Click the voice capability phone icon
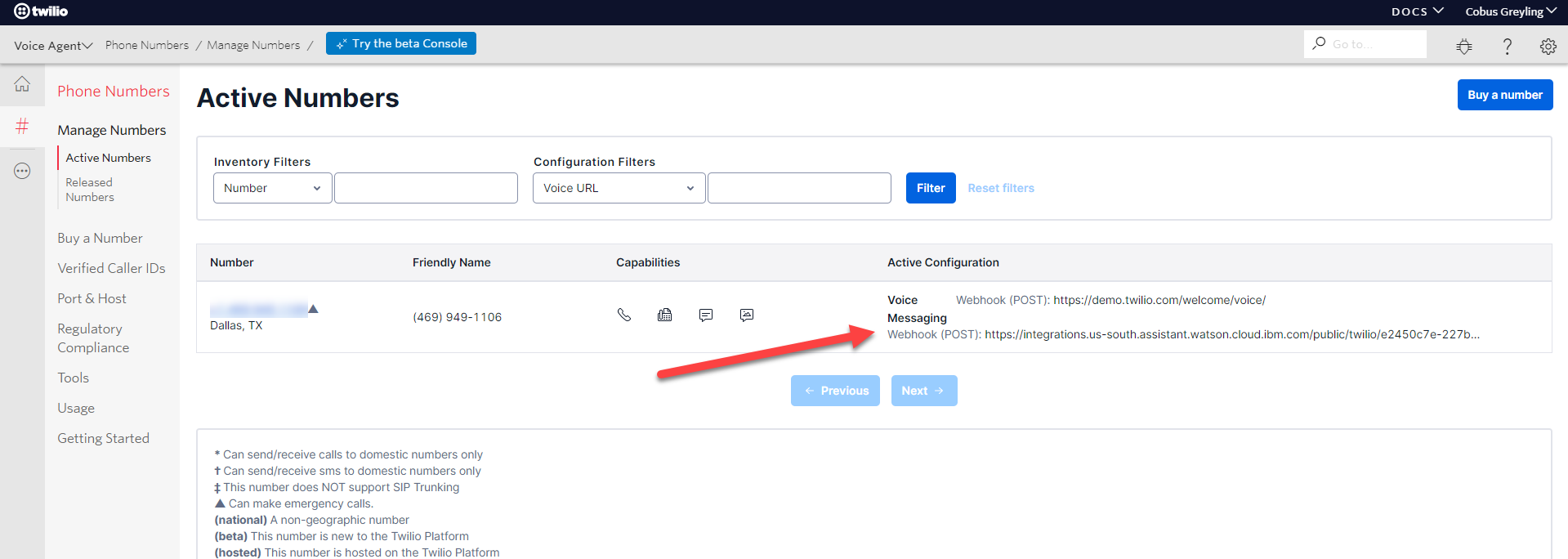Viewport: 1568px width, 559px height. [624, 315]
